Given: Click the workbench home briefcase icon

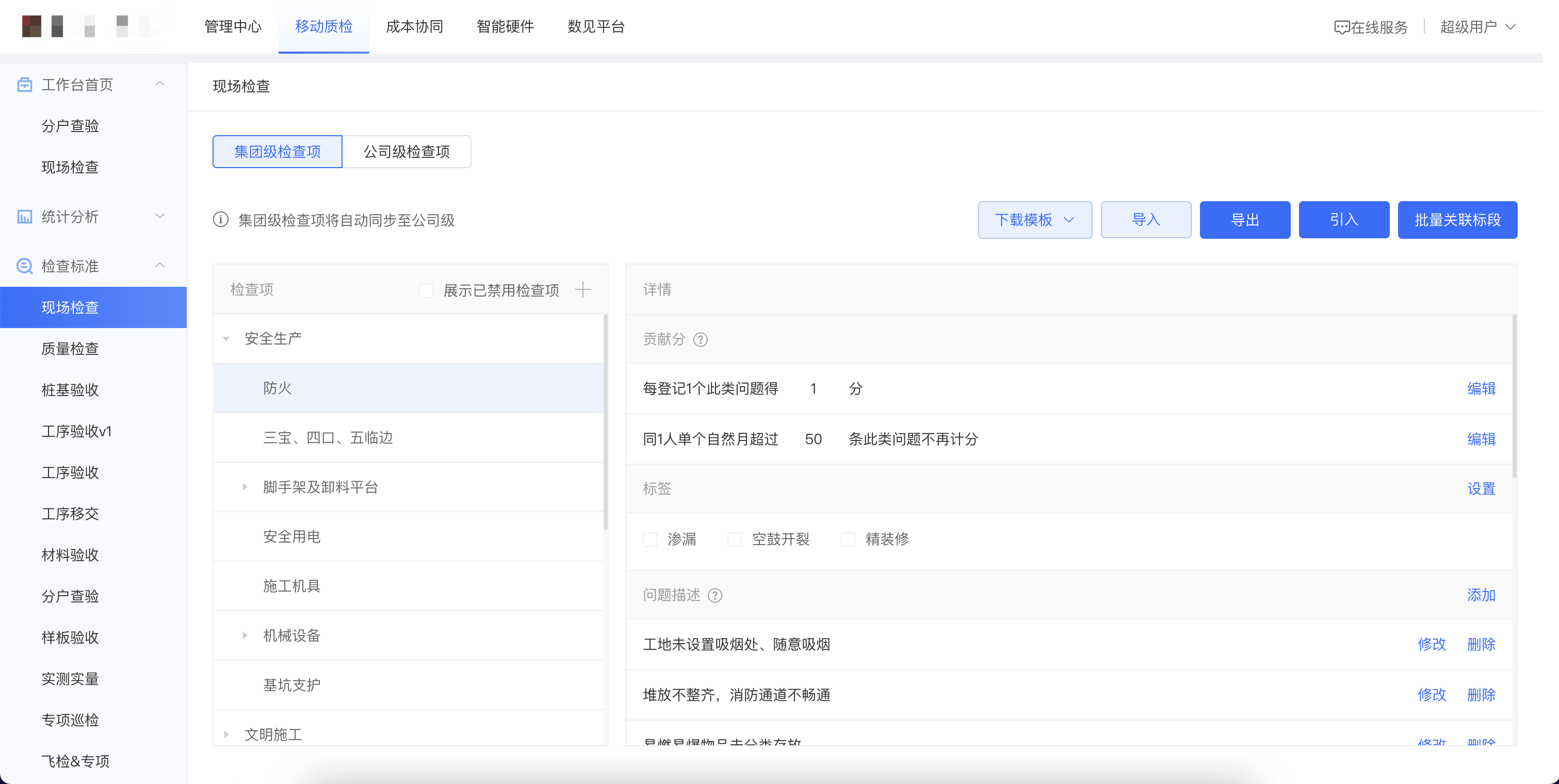Looking at the screenshot, I should [x=24, y=84].
